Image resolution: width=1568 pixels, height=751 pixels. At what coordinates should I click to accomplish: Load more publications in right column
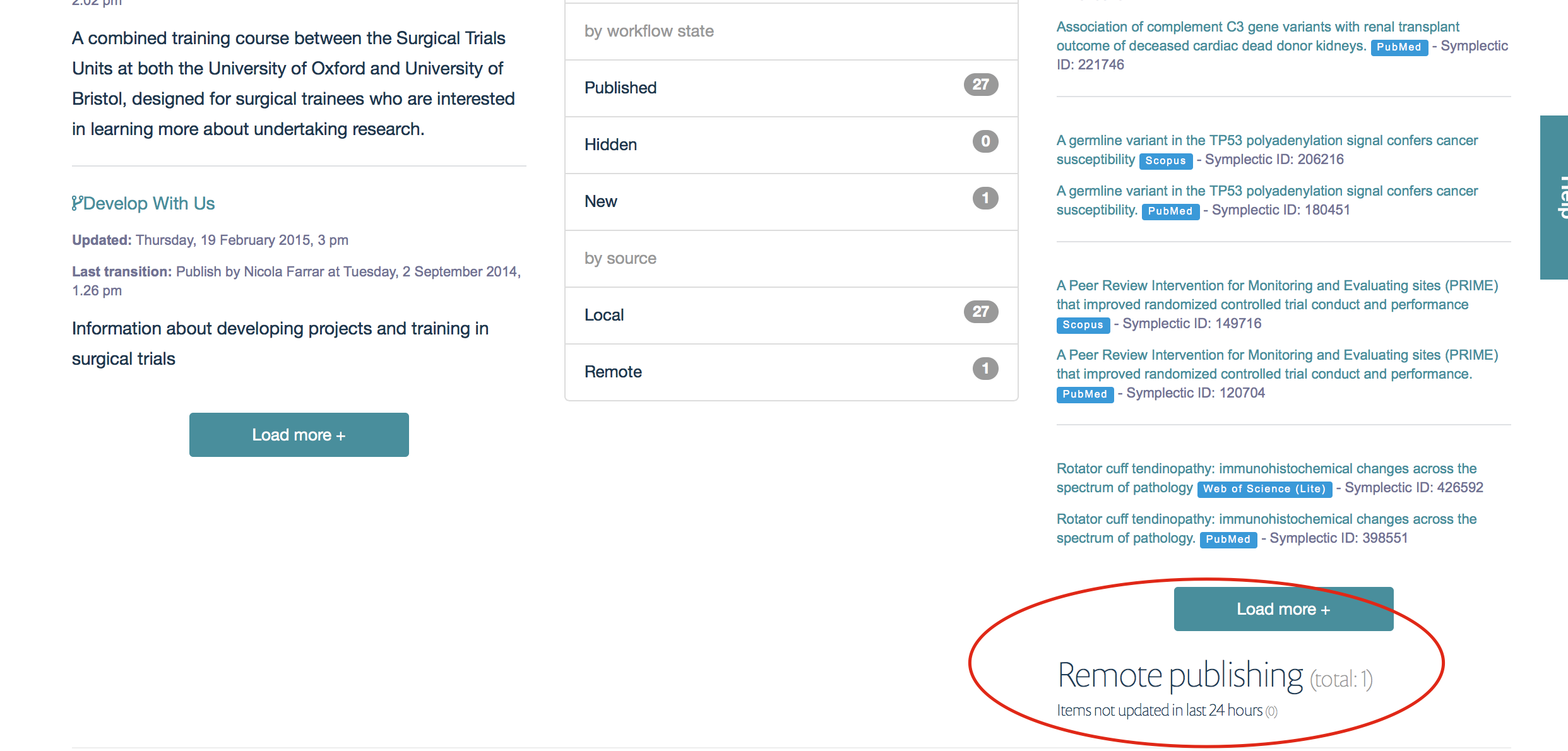point(1283,609)
